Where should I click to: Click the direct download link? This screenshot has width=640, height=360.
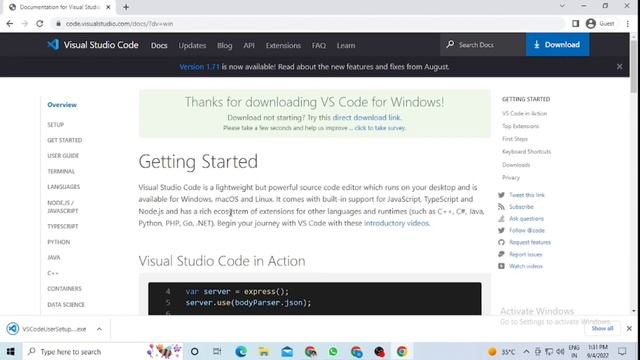[x=366, y=118]
